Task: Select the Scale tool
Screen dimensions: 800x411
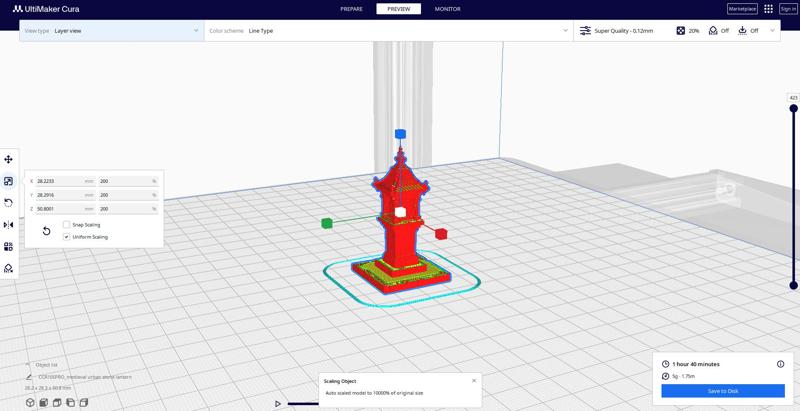Action: [x=9, y=181]
